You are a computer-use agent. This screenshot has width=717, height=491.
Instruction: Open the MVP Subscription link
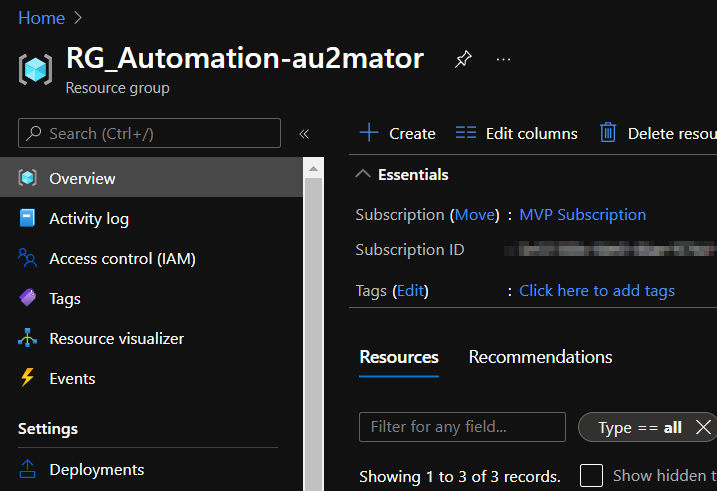583,214
